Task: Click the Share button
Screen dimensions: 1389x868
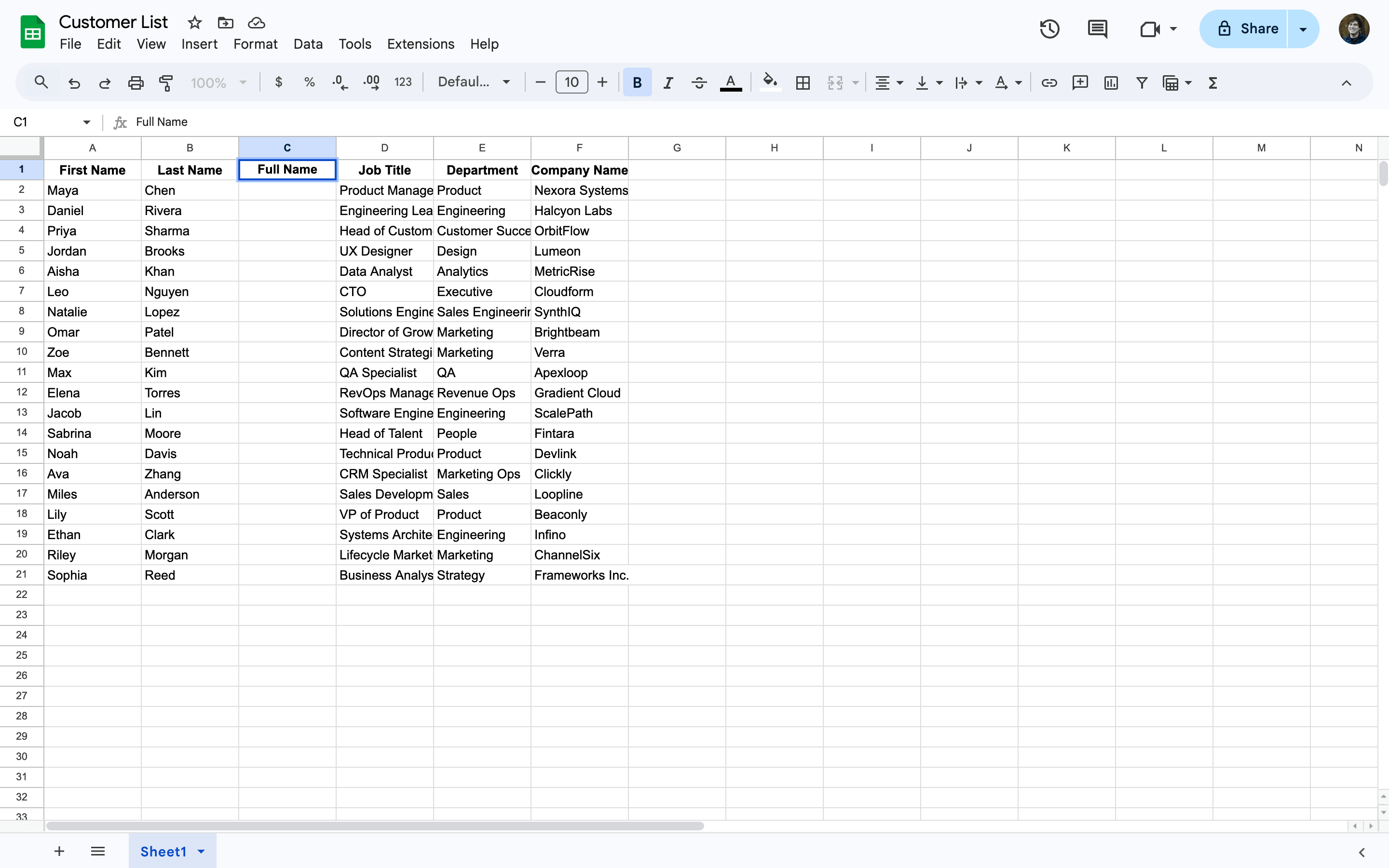Action: pyautogui.click(x=1244, y=29)
